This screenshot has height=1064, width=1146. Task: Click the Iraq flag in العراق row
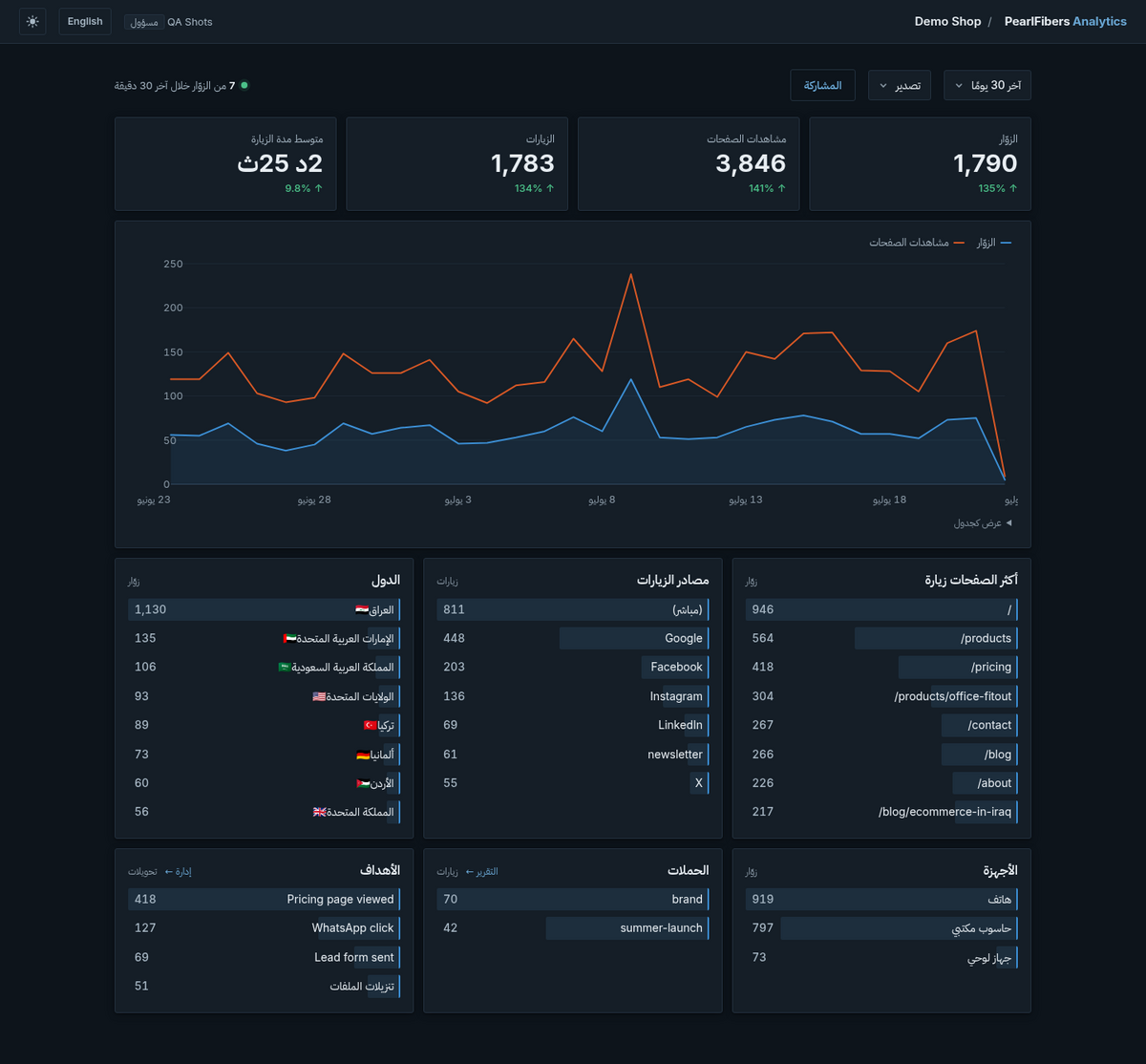pyautogui.click(x=362, y=609)
